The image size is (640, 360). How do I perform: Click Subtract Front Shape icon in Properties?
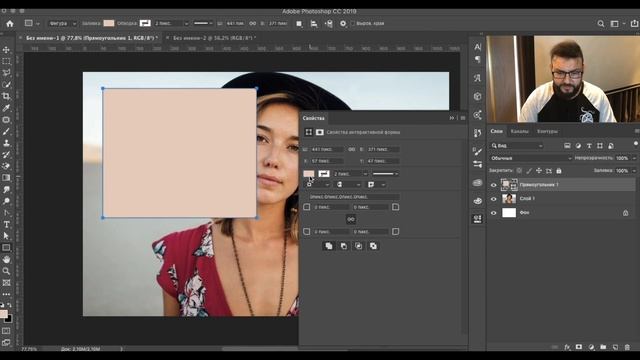344,246
